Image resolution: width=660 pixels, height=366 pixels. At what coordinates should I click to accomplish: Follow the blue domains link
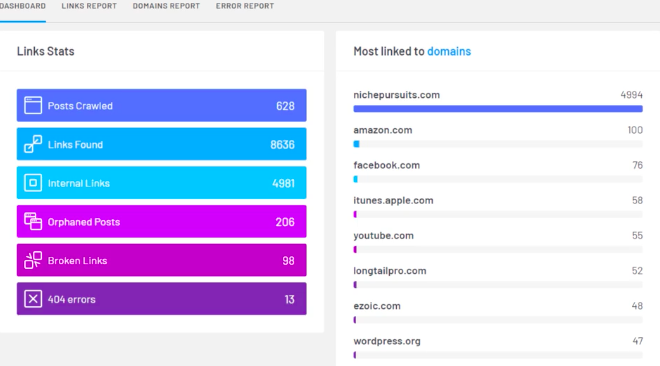pyautogui.click(x=449, y=51)
